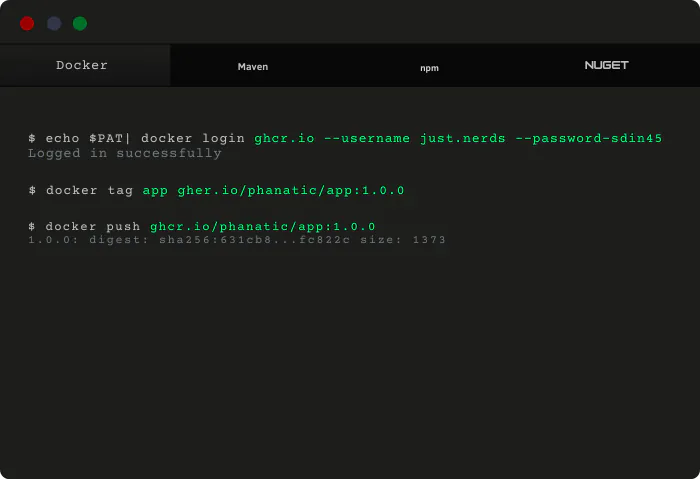Viewport: 700px width, 479px height.
Task: Click "ghcr.io/phanatic/app:1.0.0" in the push command
Action: pyautogui.click(x=262, y=227)
